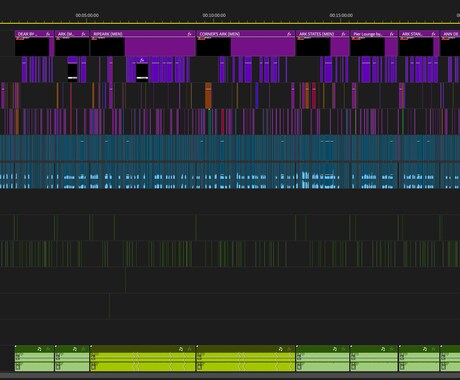Jump to the 00:15:00:00 ruler mark
This screenshot has width=460, height=380.
pos(341,15)
